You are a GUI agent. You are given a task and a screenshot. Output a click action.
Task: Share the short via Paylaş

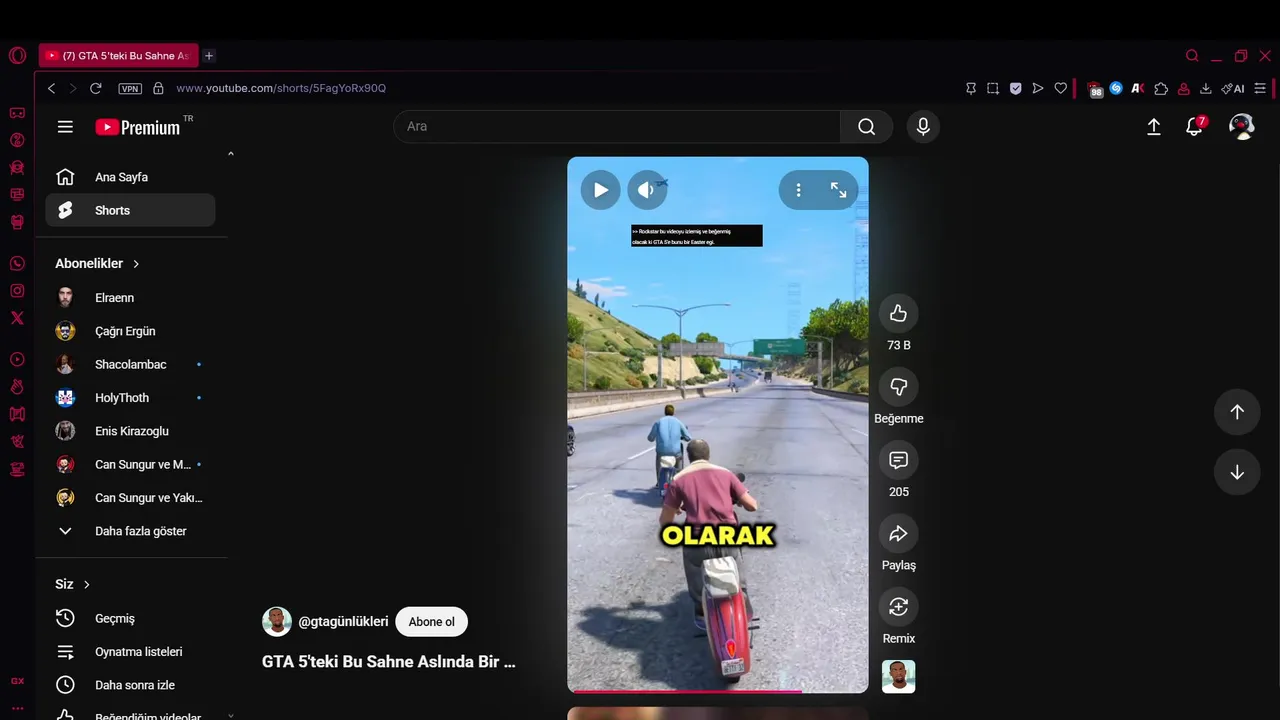[898, 533]
